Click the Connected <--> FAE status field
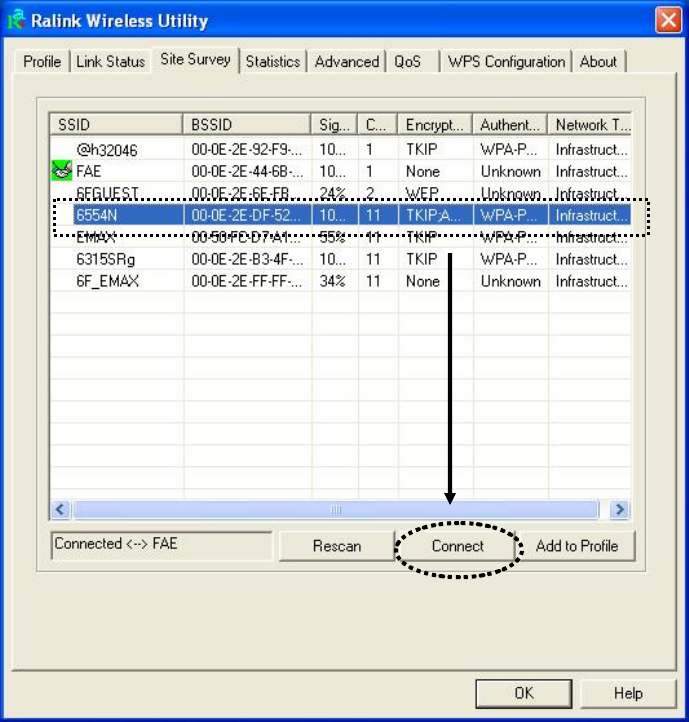Image resolution: width=689 pixels, height=722 pixels. tap(162, 545)
